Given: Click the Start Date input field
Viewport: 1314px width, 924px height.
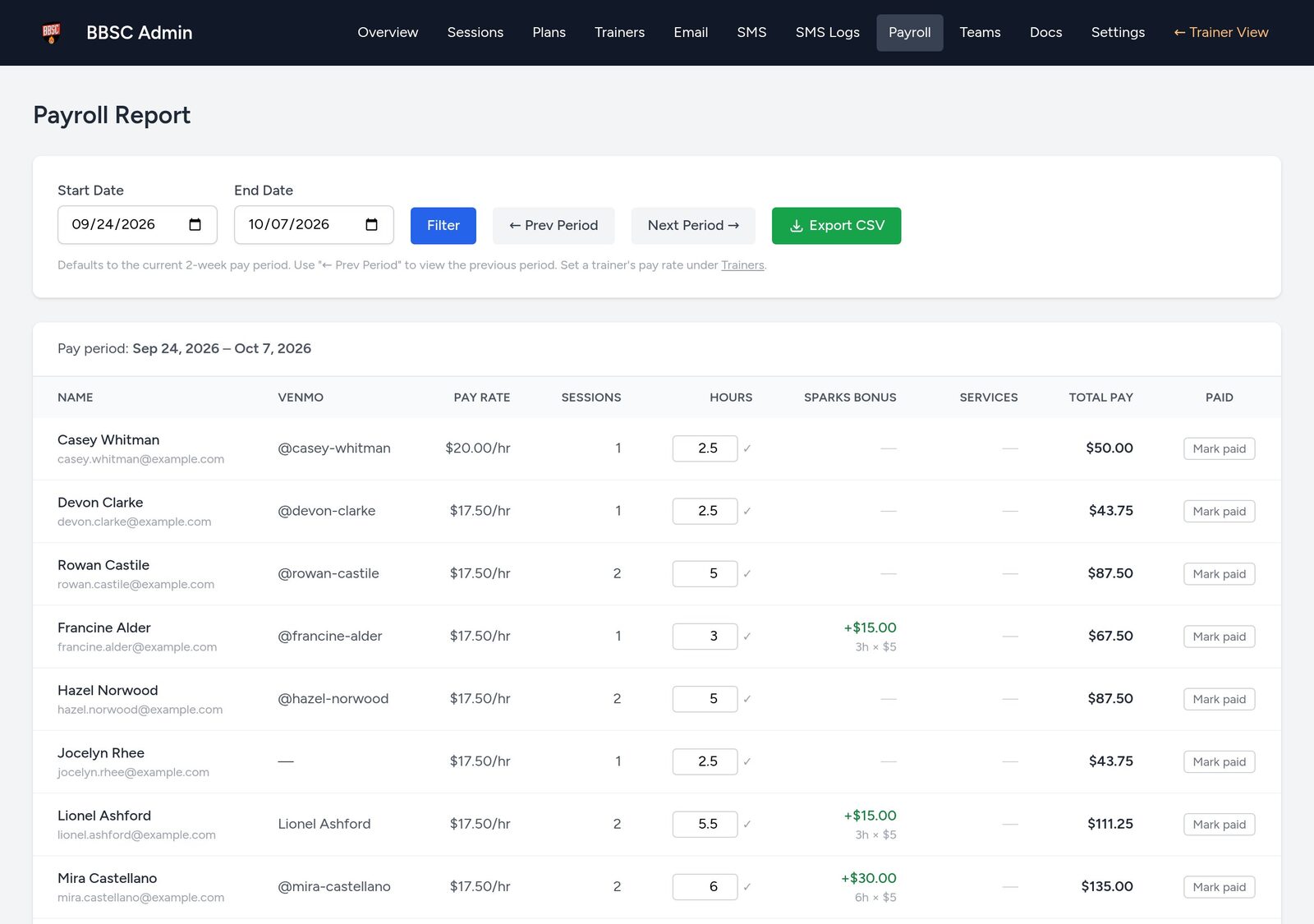Looking at the screenshot, I should pos(137,225).
